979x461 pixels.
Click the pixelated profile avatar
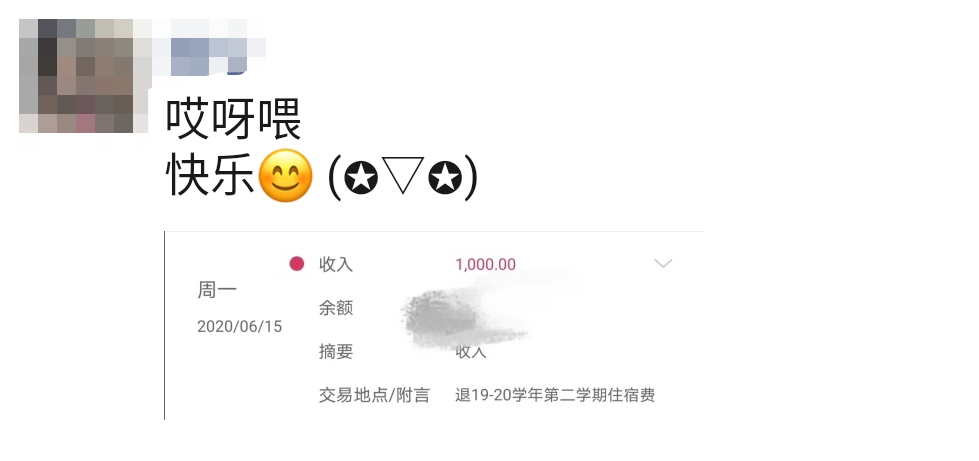[x=82, y=76]
